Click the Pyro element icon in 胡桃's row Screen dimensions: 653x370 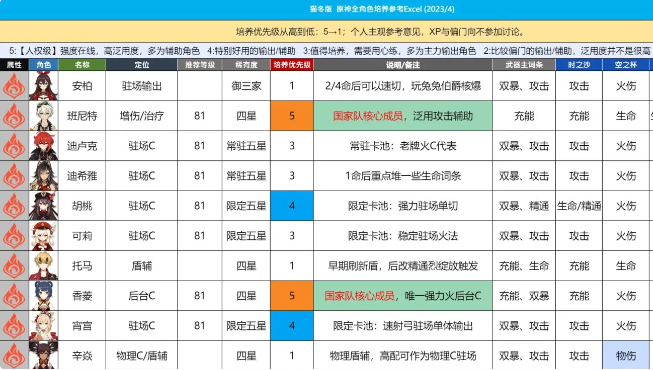(14, 206)
